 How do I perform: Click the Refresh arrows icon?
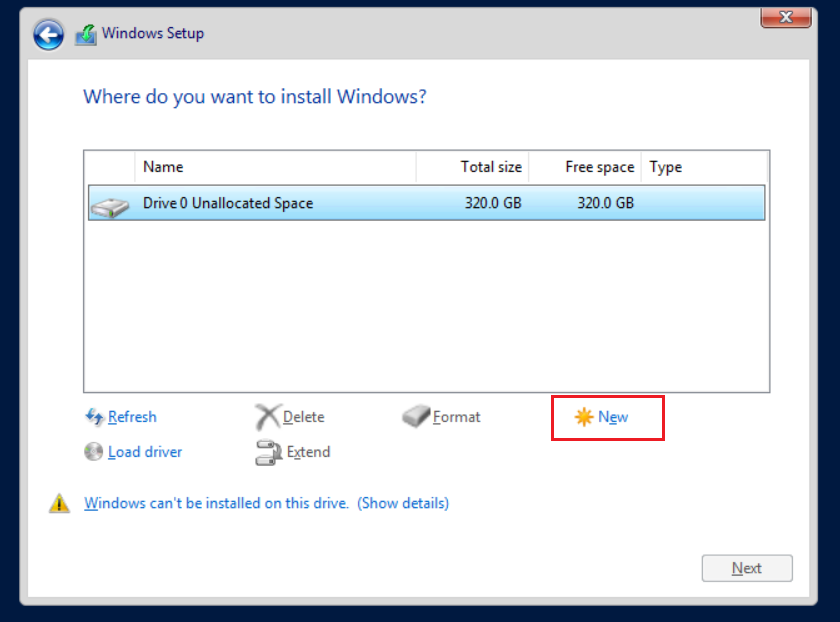pyautogui.click(x=95, y=417)
